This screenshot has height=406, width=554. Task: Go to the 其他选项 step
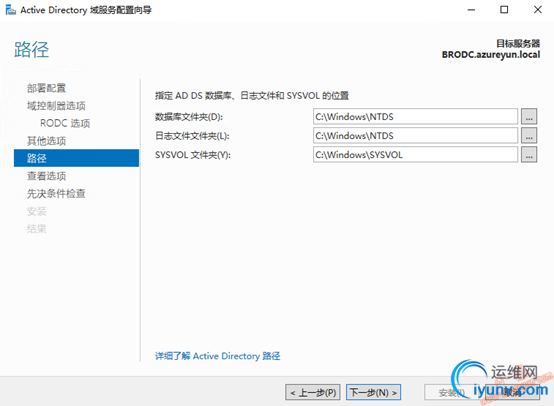46,141
